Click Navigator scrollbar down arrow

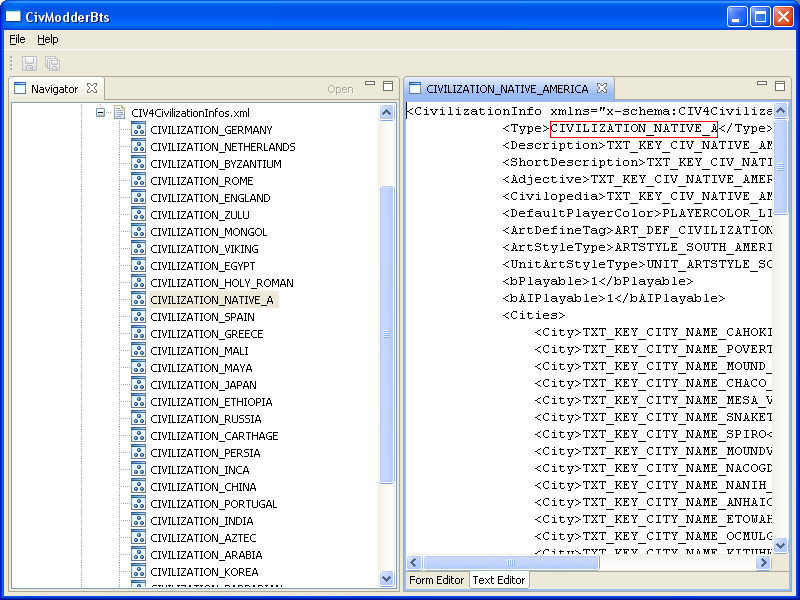point(387,579)
